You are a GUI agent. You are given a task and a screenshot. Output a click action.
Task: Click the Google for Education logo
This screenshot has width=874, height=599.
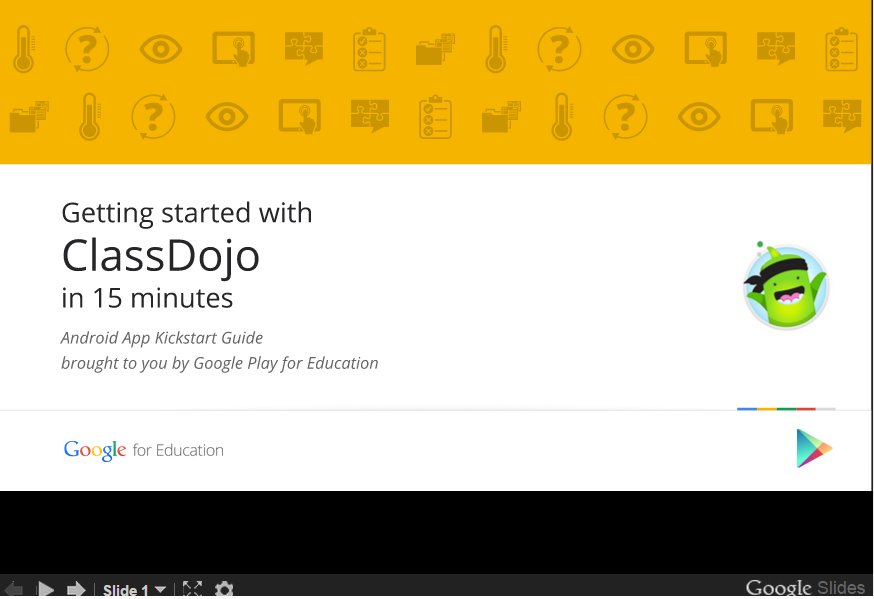[143, 450]
